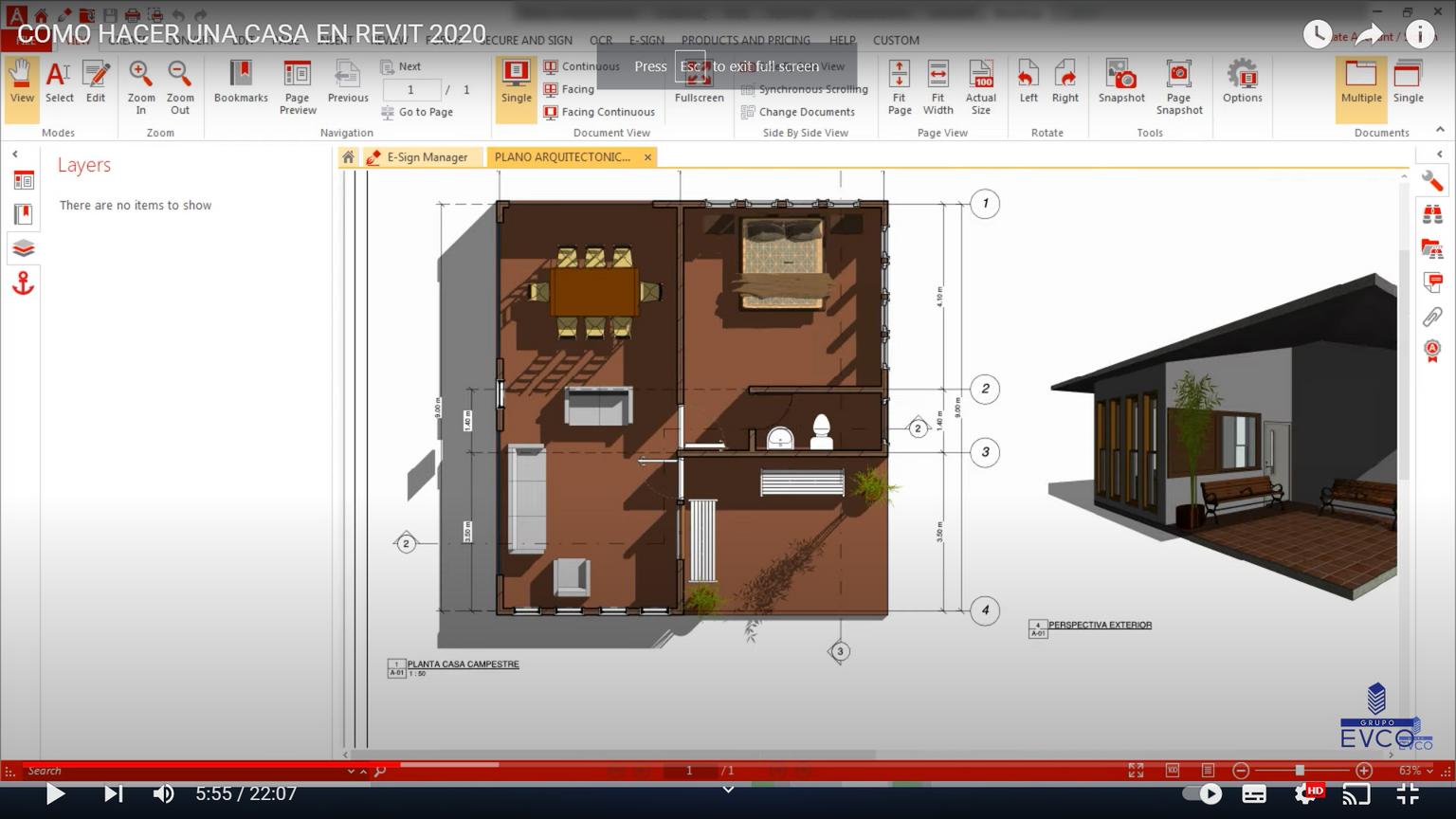Screen dimensions: 1456x819
Task: Open the attachments paperclip panel
Action: [1432, 317]
